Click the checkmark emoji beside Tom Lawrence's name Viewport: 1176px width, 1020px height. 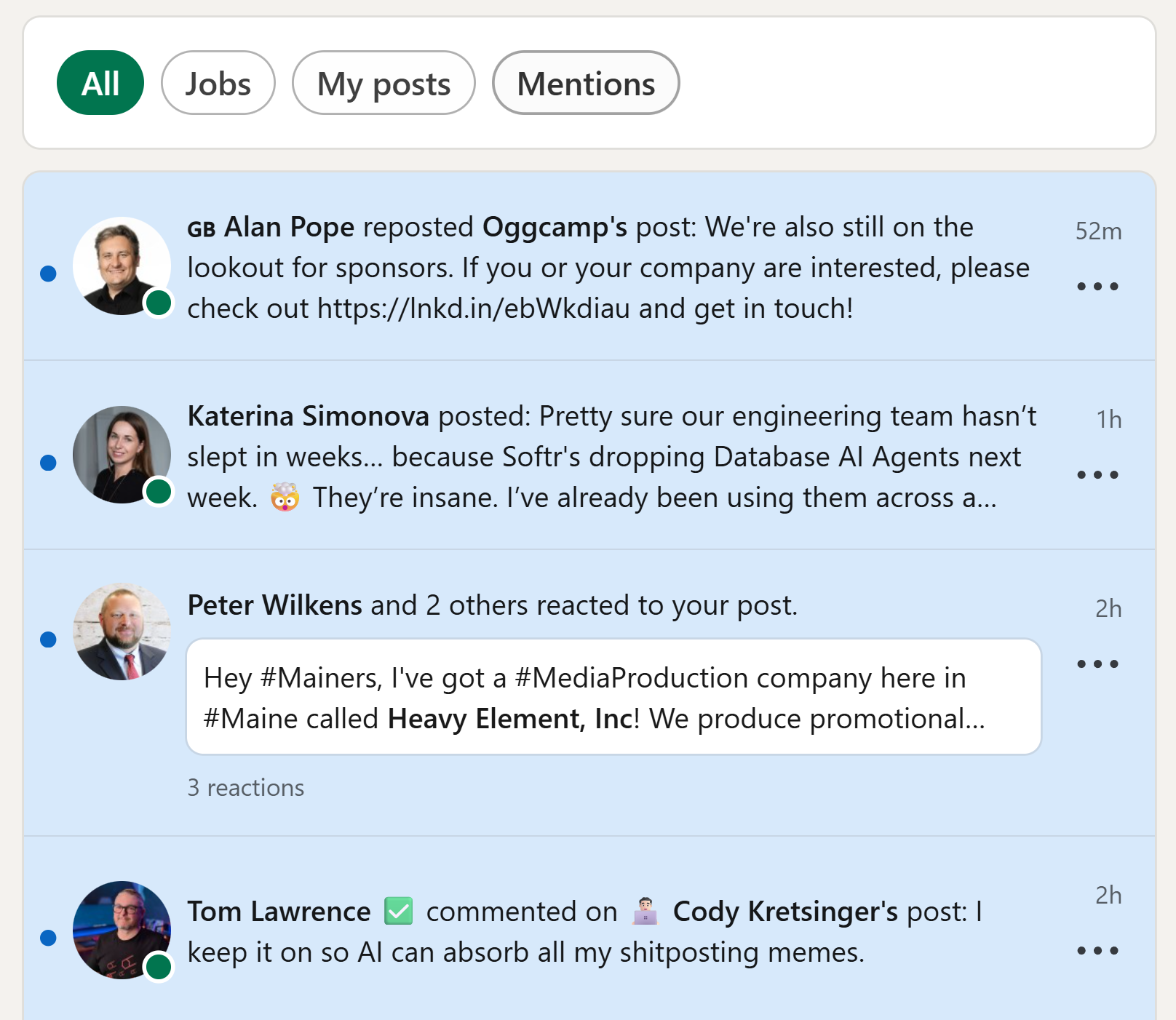click(397, 910)
